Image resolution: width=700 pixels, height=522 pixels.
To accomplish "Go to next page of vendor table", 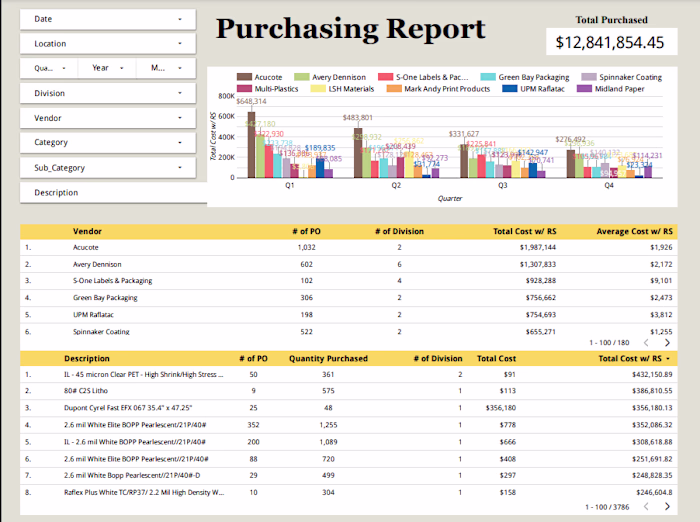I will [x=667, y=342].
